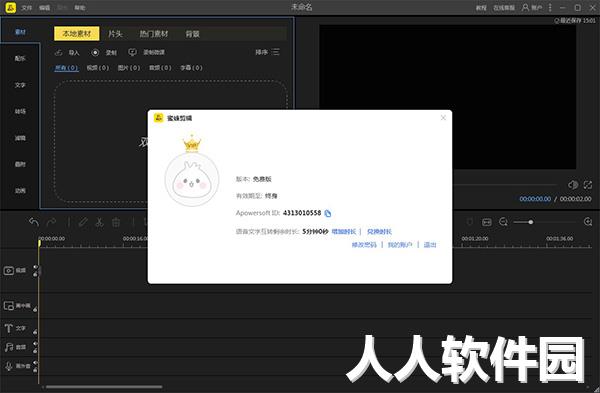Click the zoom in magnifier icon

click(x=588, y=222)
